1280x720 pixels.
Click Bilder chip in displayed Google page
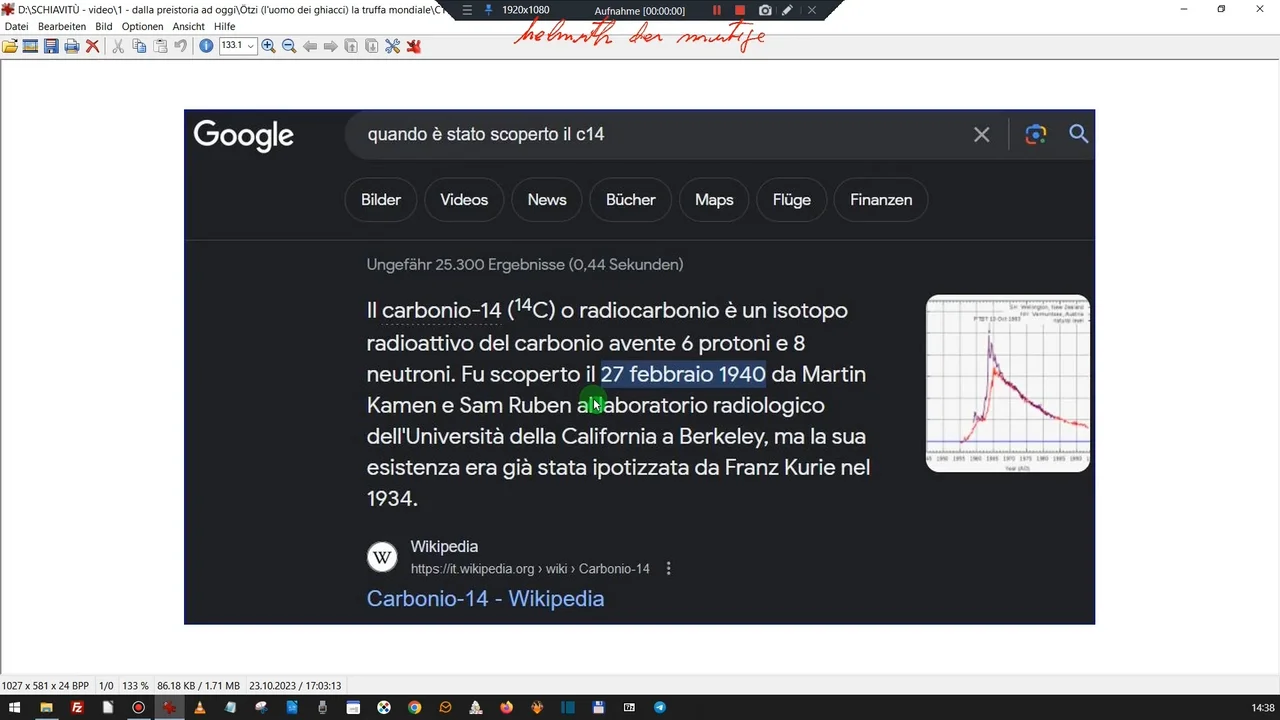(381, 200)
